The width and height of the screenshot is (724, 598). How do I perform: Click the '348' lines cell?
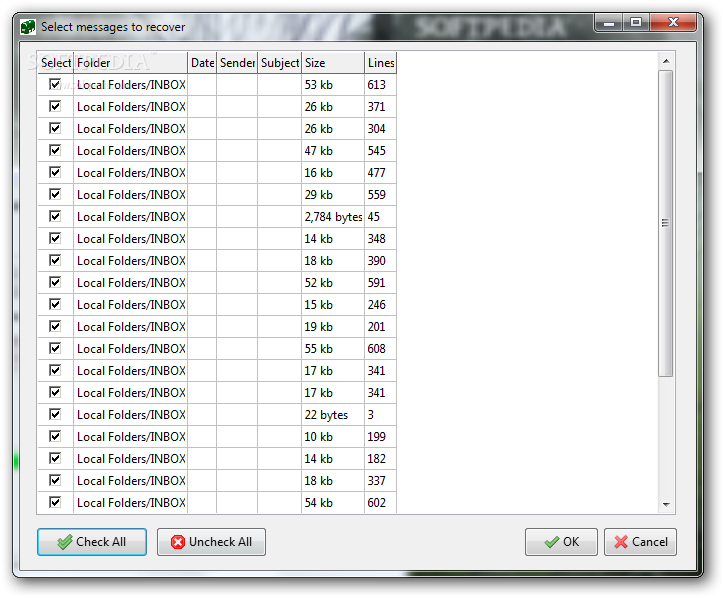[x=380, y=239]
